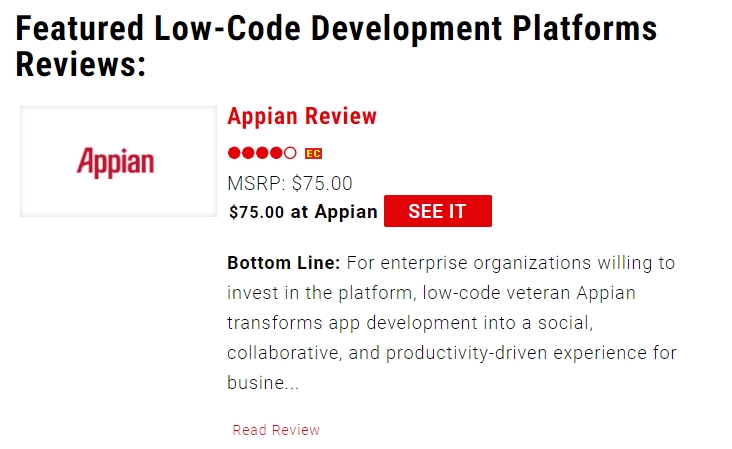Click the empty fifth rating dot
The width and height of the screenshot is (732, 449).
tap(290, 153)
